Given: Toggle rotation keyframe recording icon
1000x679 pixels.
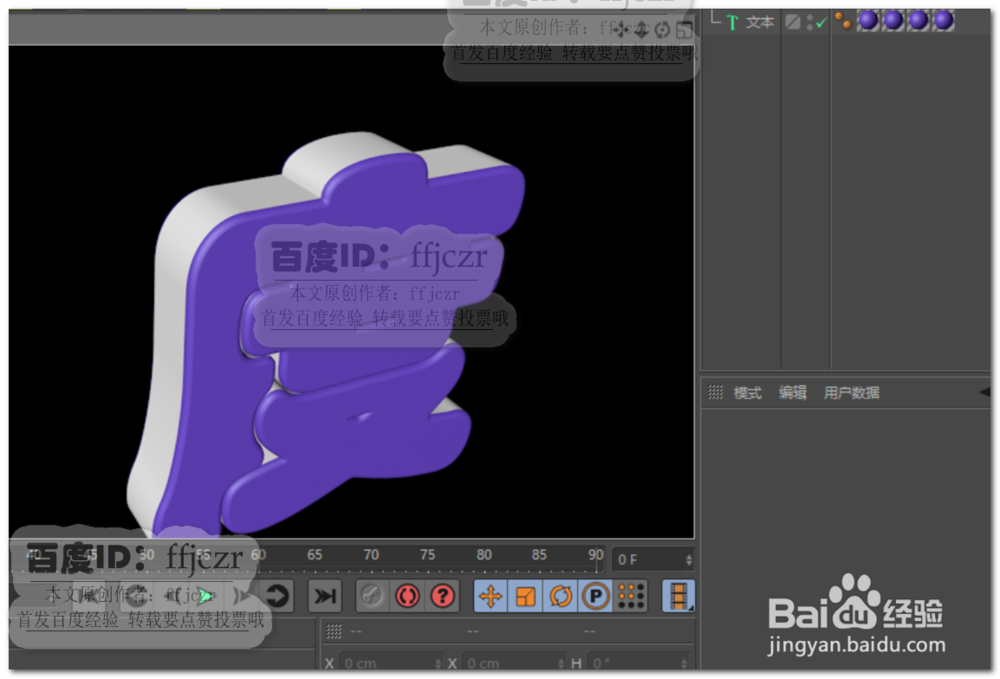Looking at the screenshot, I should tap(561, 597).
